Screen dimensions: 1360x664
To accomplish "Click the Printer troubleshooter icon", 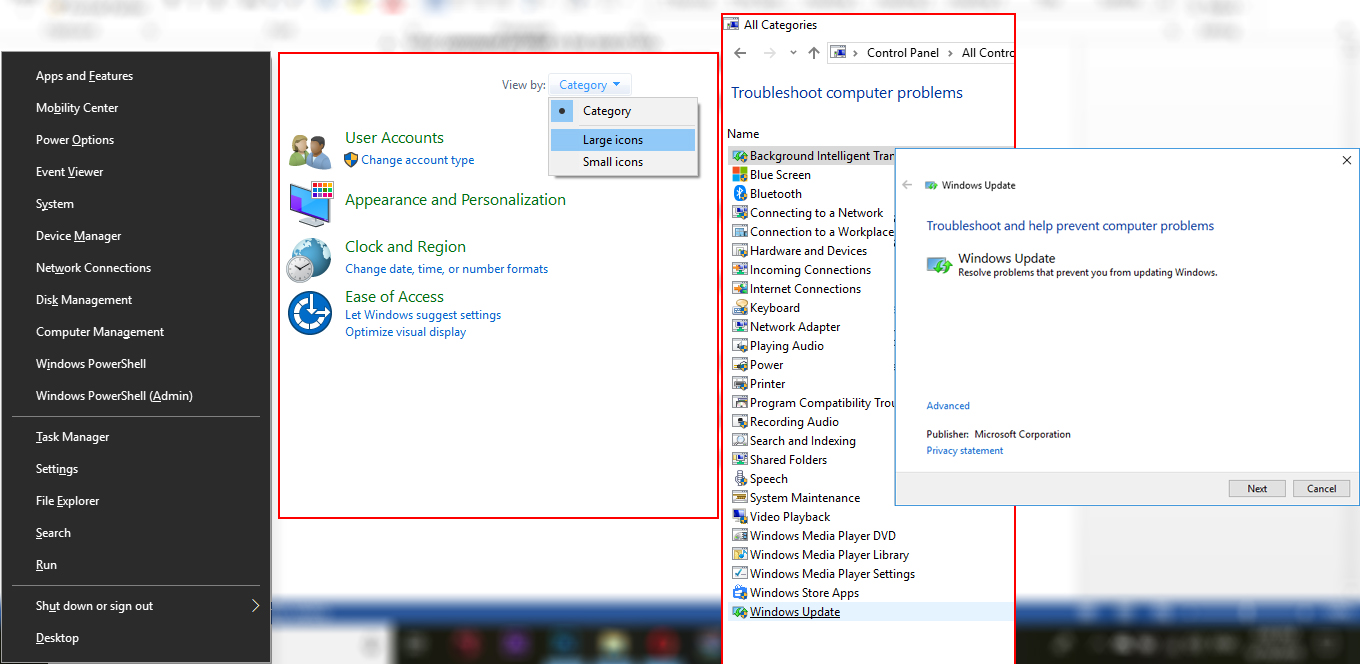I will (740, 384).
